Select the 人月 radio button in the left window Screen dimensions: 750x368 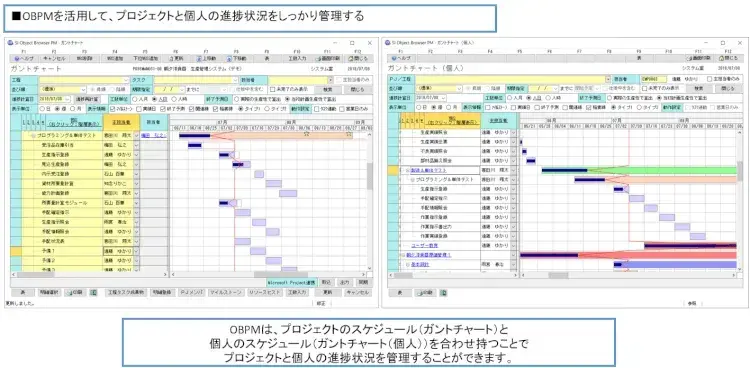tap(135, 99)
